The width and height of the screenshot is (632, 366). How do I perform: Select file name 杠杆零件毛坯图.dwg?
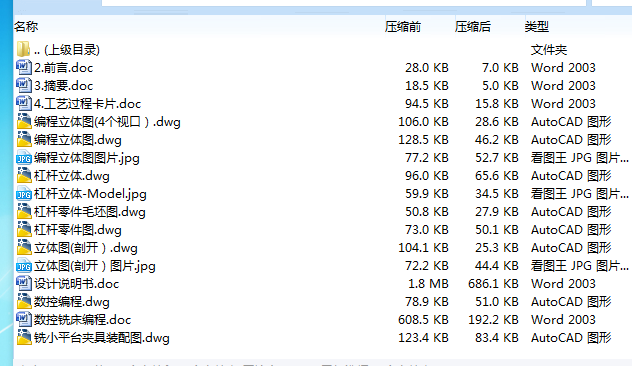[90, 212]
